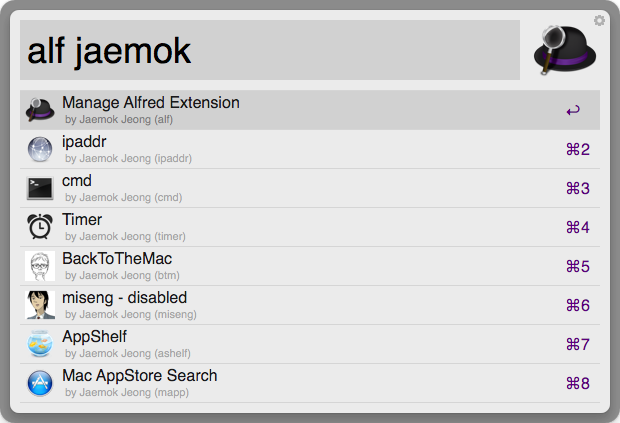Viewport: 620px width, 423px height.
Task: Click the ⌘3 shortcut for cmd
Action: click(578, 189)
